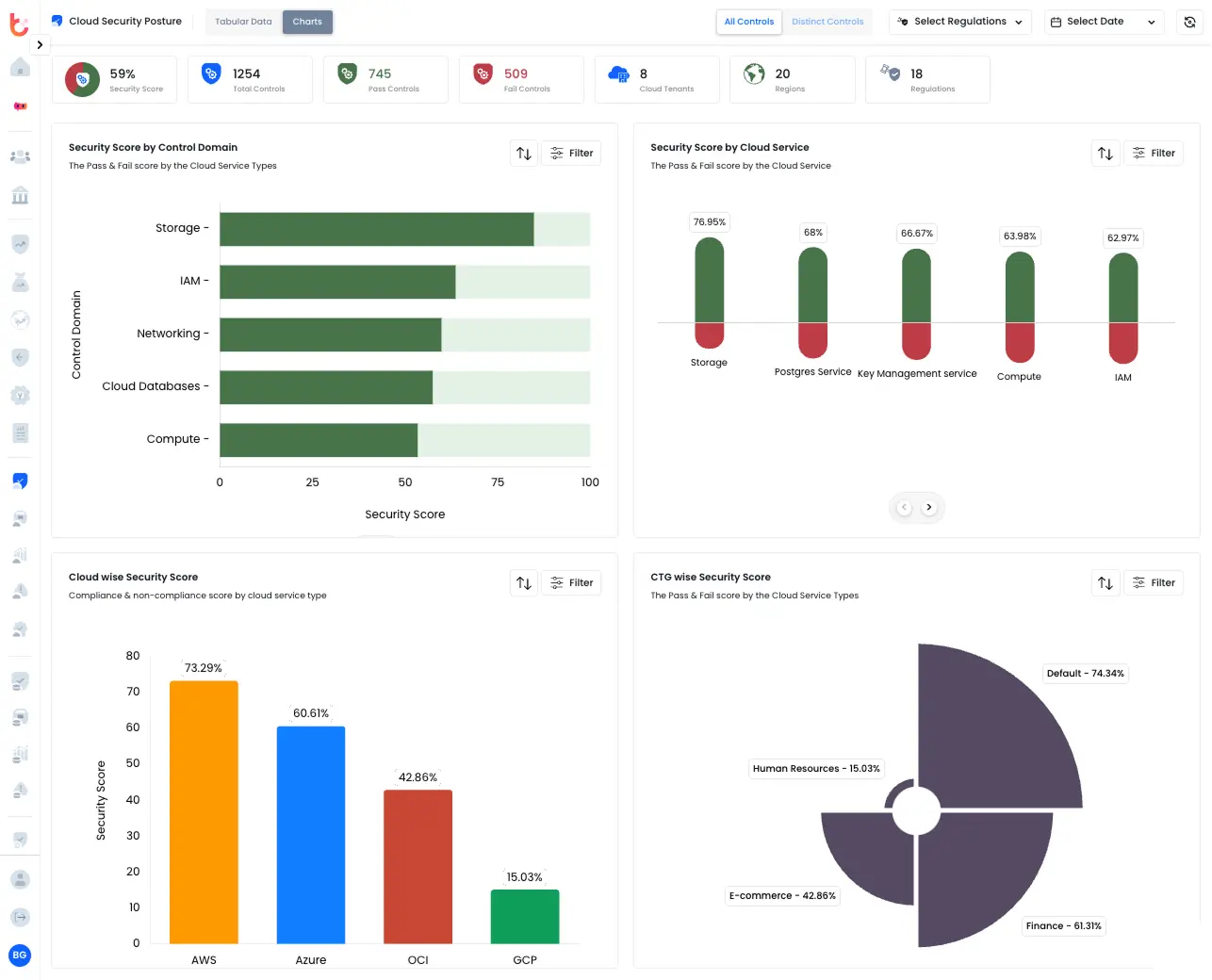The width and height of the screenshot is (1212, 980).
Task: Open Filter on Cloud wise Security Score chart
Action: point(571,582)
